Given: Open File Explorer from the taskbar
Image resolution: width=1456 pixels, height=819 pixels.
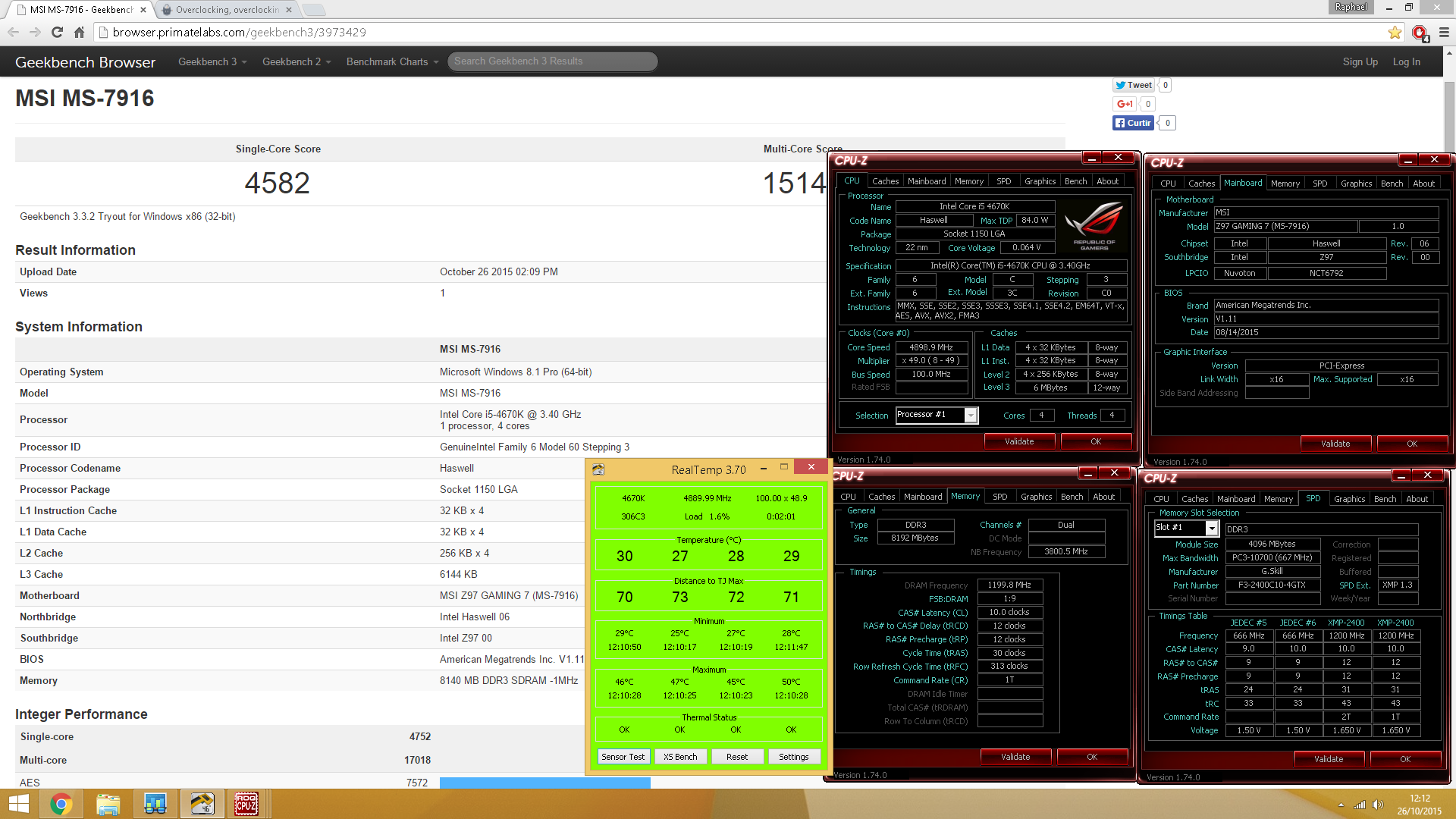Looking at the screenshot, I should (108, 804).
